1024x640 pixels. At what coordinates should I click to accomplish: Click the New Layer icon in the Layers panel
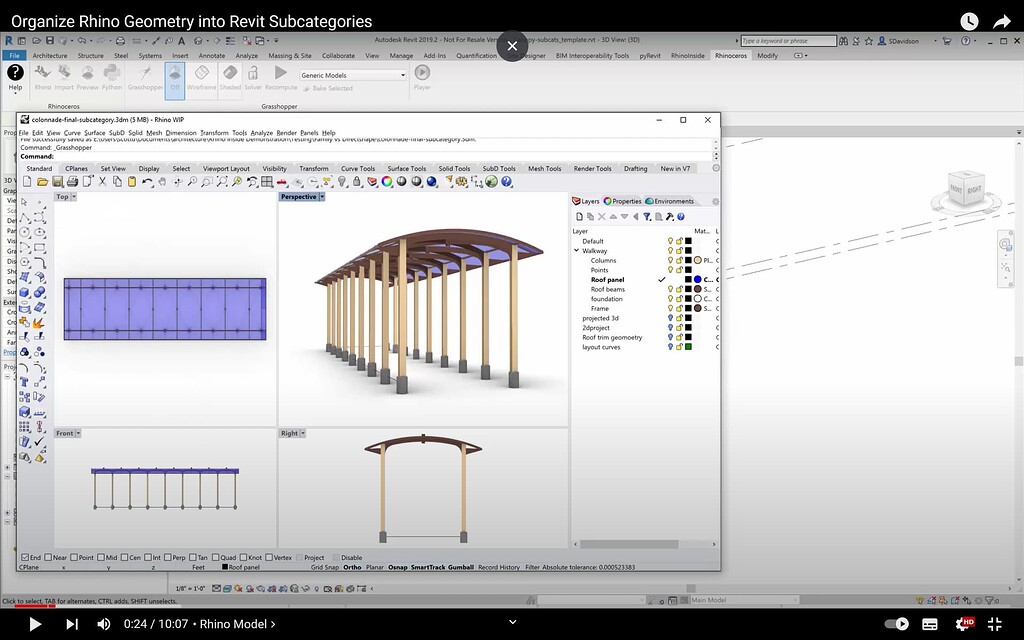point(579,216)
